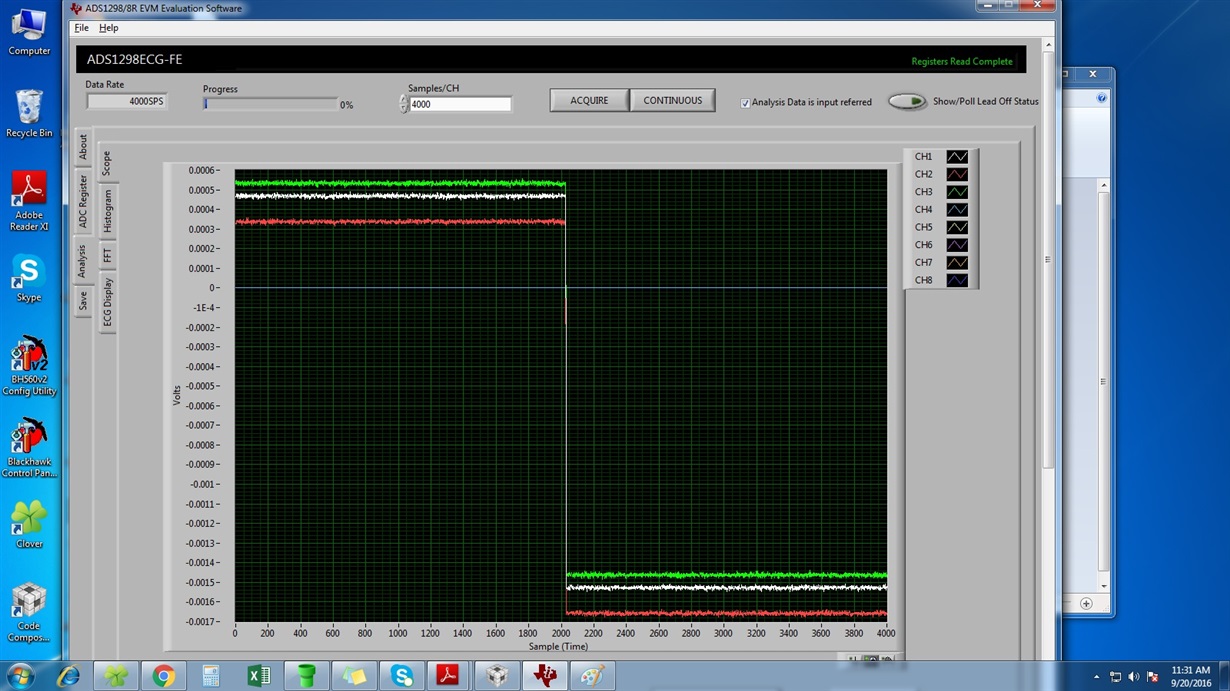
Task: Click the CH4 plot legend icon
Action: [x=957, y=210]
